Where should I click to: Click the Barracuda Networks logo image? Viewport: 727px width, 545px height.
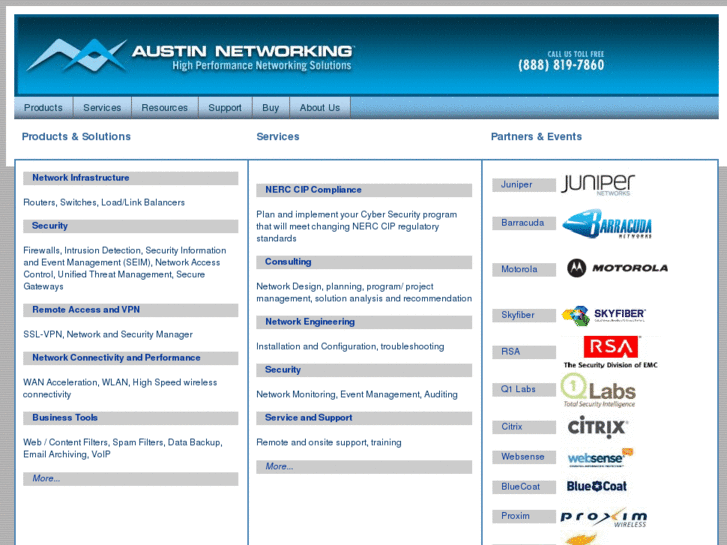(607, 224)
